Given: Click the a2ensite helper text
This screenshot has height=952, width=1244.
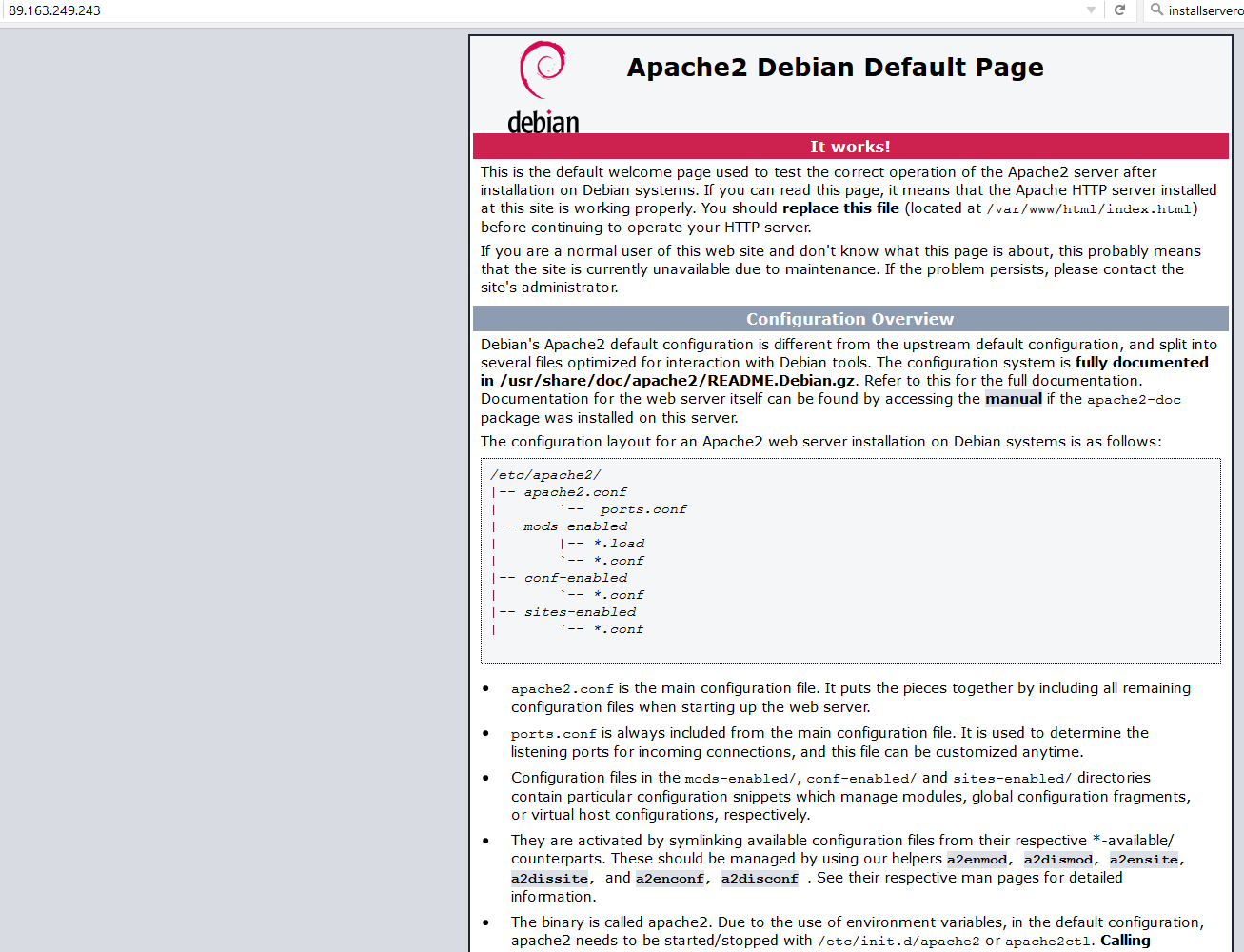Looking at the screenshot, I should click(x=1144, y=860).
